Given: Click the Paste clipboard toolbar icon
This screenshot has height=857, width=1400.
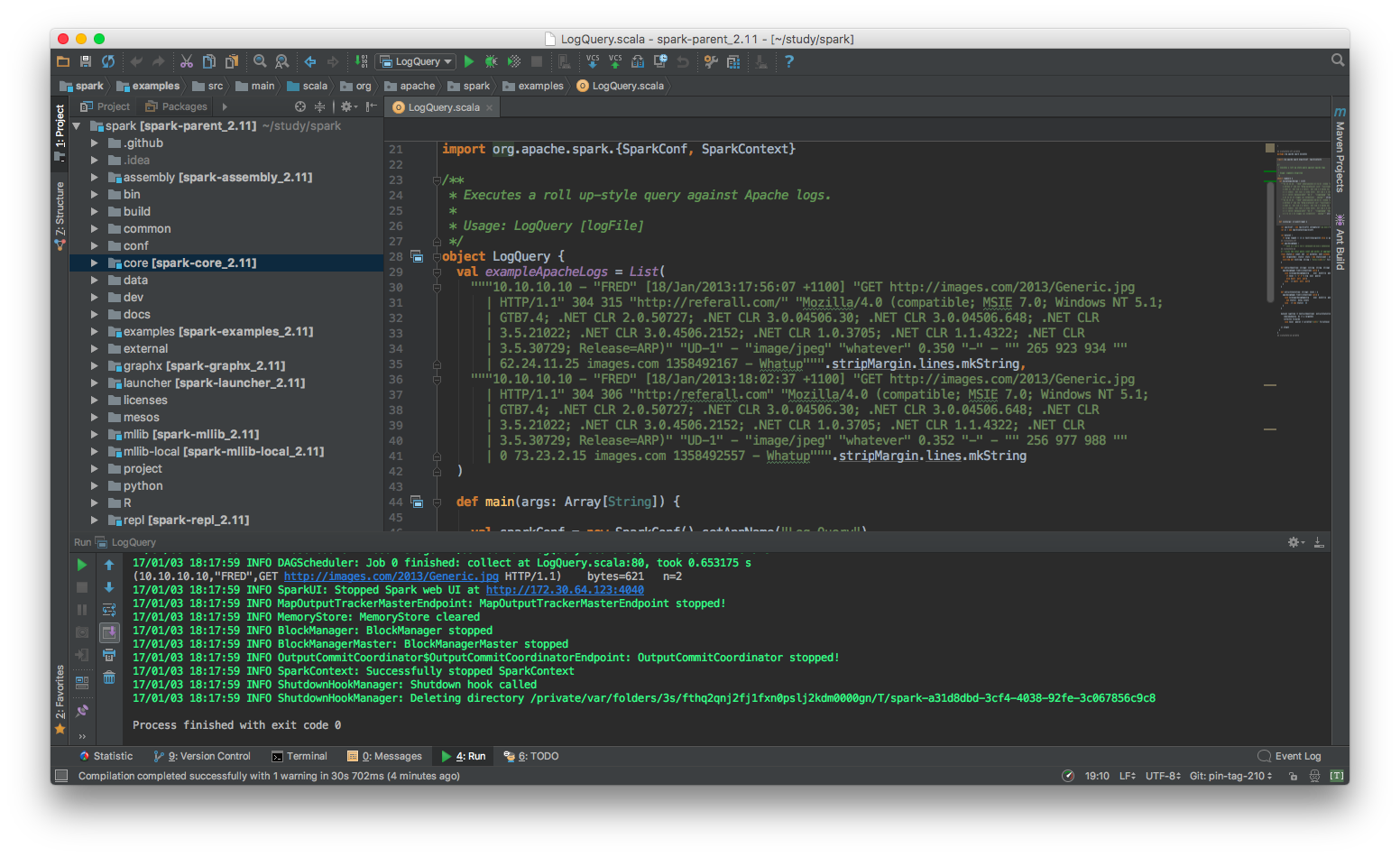Looking at the screenshot, I should pyautogui.click(x=232, y=61).
